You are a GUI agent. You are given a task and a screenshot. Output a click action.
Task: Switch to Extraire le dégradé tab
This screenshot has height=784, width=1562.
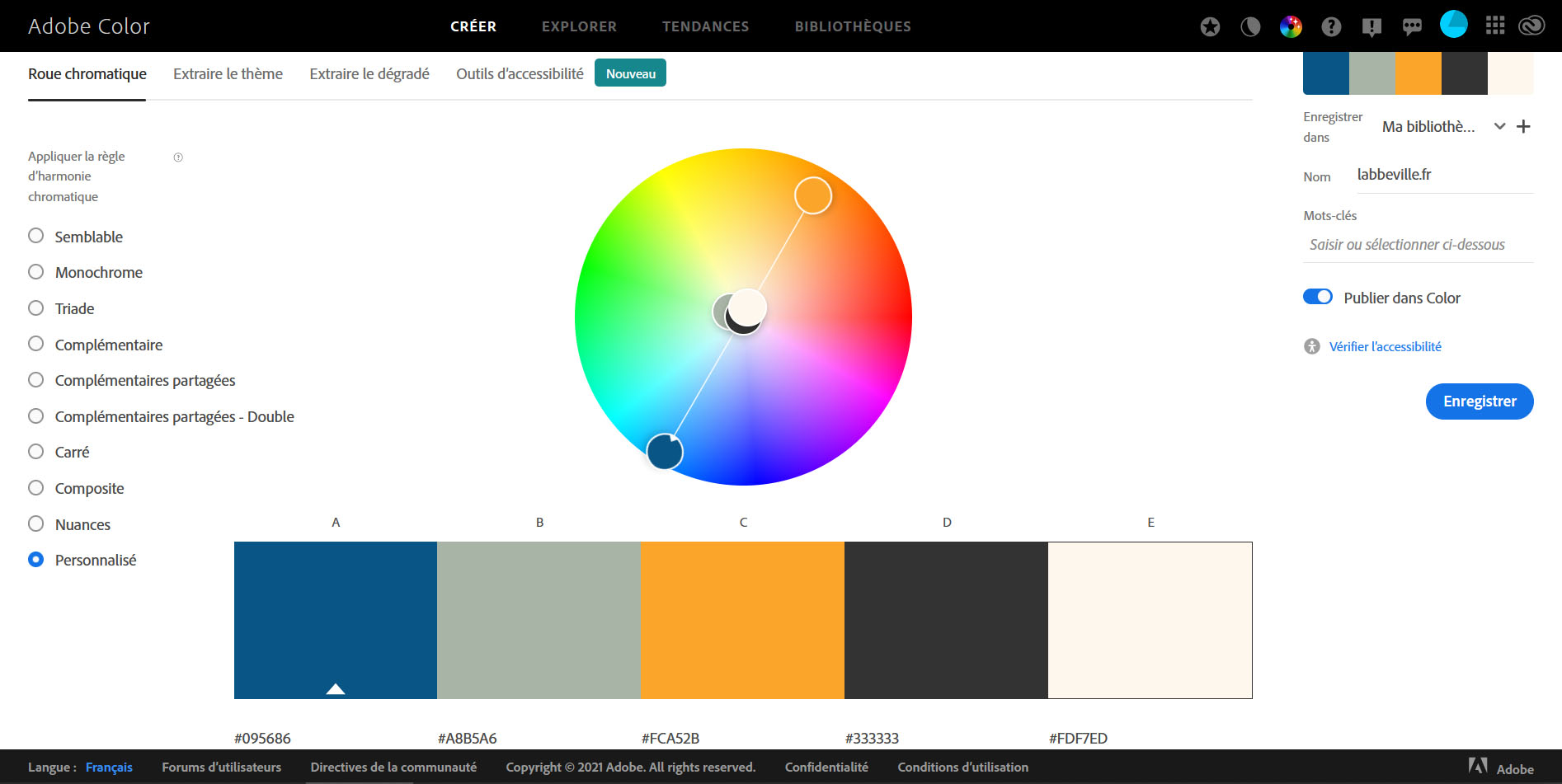(x=369, y=74)
